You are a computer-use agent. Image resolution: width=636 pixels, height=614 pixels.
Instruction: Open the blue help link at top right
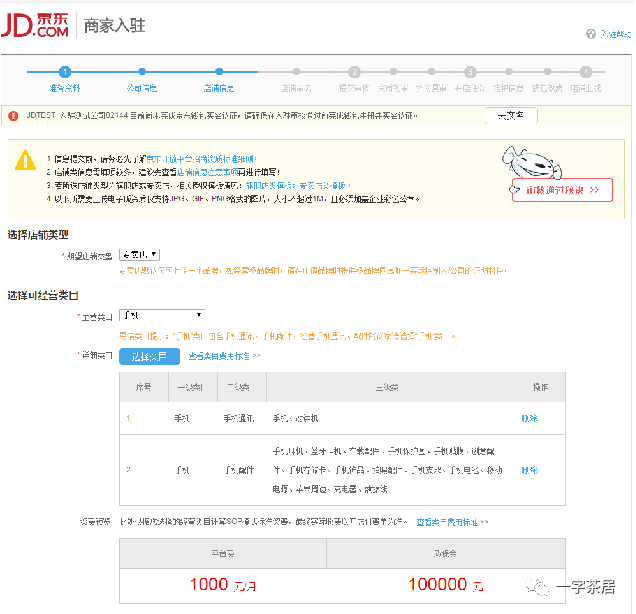click(x=615, y=34)
